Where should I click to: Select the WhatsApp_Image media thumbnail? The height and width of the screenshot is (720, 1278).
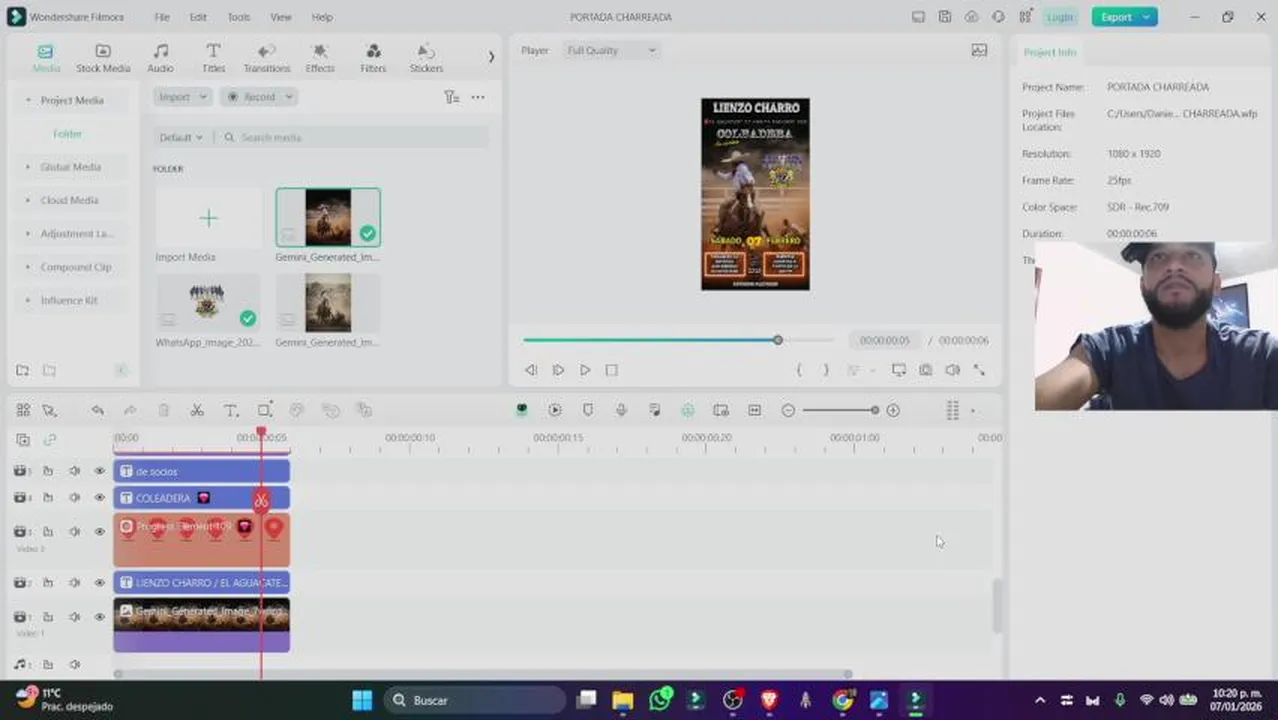(x=208, y=302)
